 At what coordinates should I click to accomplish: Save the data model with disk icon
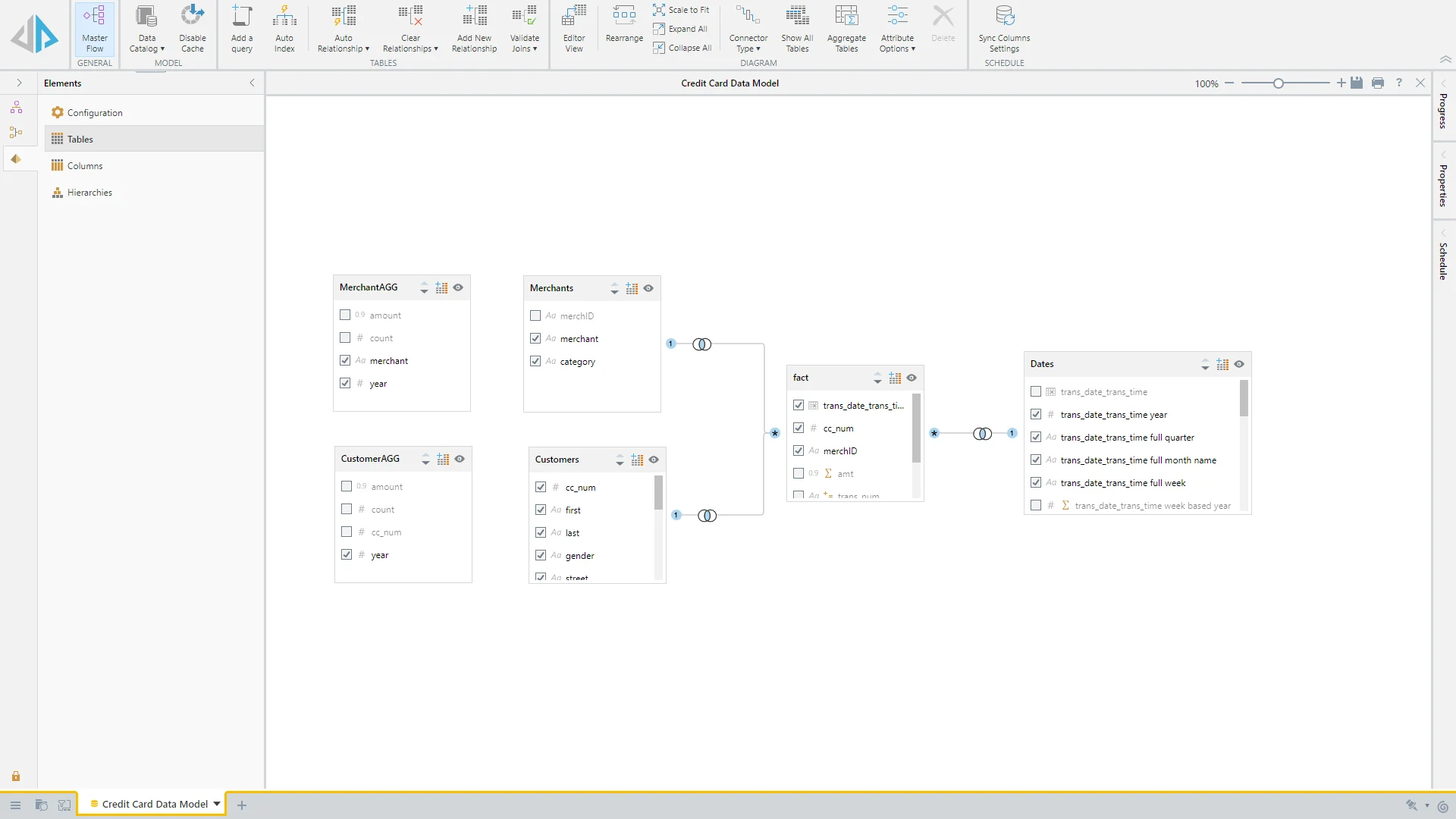pos(1357,83)
